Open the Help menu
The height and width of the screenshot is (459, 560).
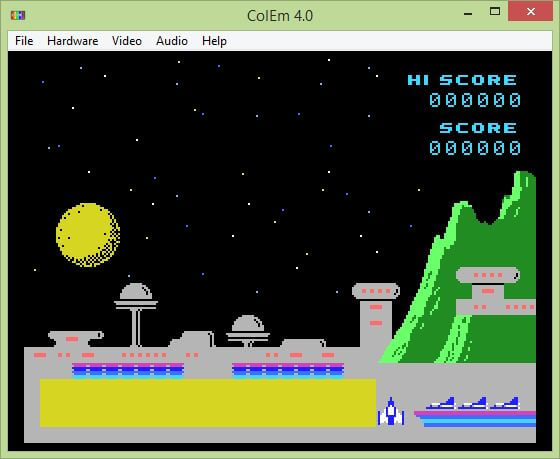(214, 41)
